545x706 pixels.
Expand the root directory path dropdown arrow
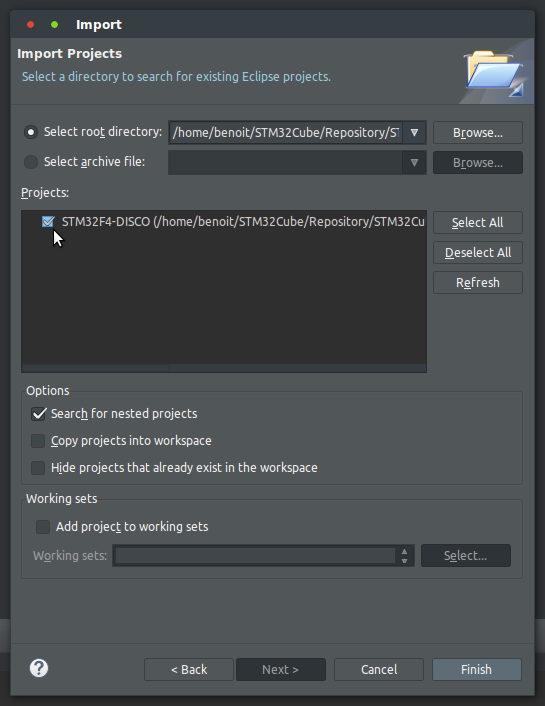(x=414, y=133)
